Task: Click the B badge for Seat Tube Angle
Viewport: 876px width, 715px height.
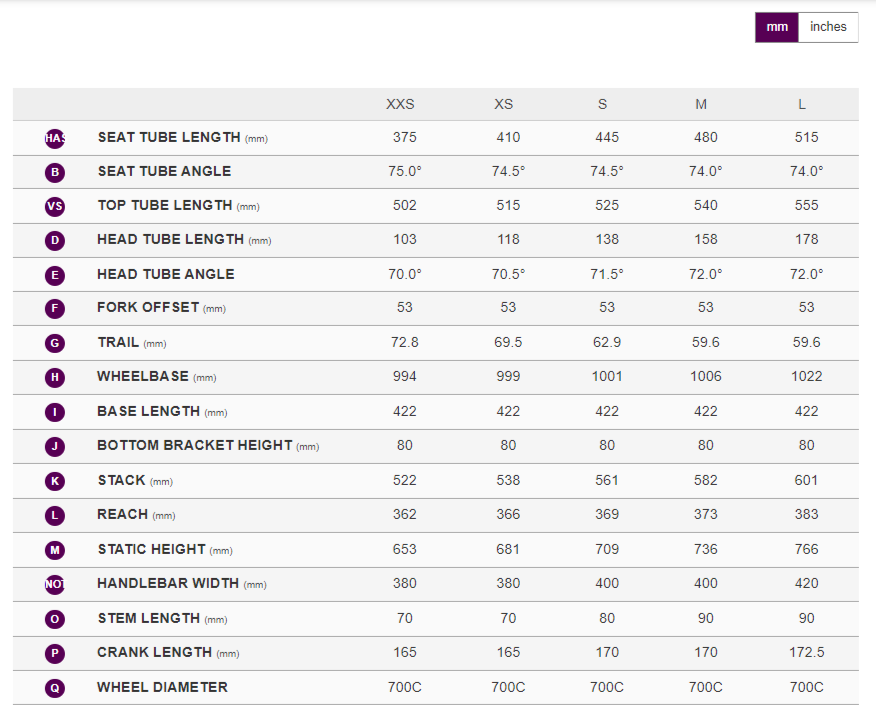Action: 55,172
